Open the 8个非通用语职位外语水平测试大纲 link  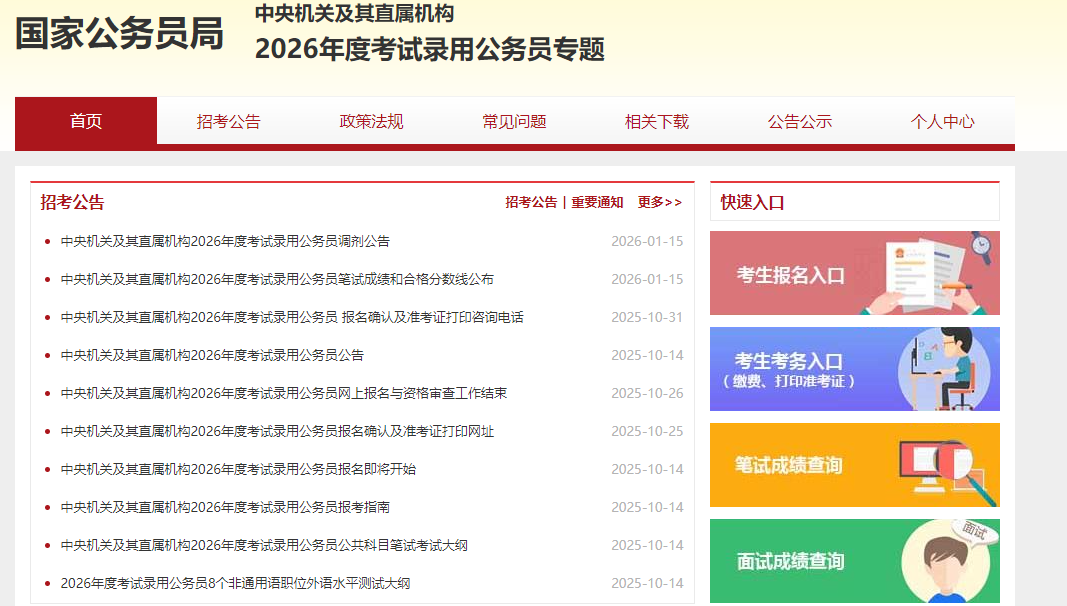tap(235, 583)
